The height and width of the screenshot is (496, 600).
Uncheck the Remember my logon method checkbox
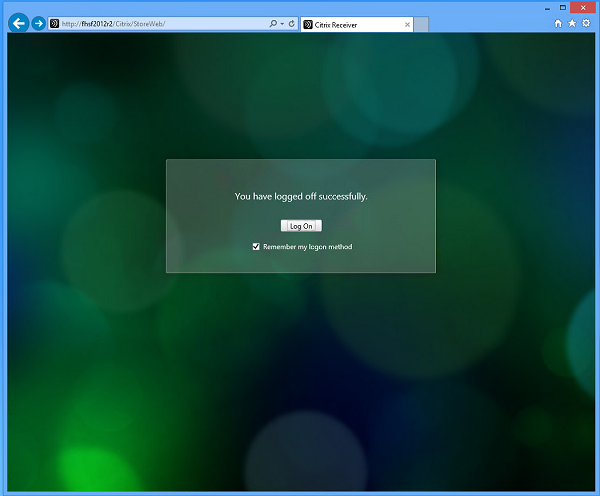pos(256,247)
